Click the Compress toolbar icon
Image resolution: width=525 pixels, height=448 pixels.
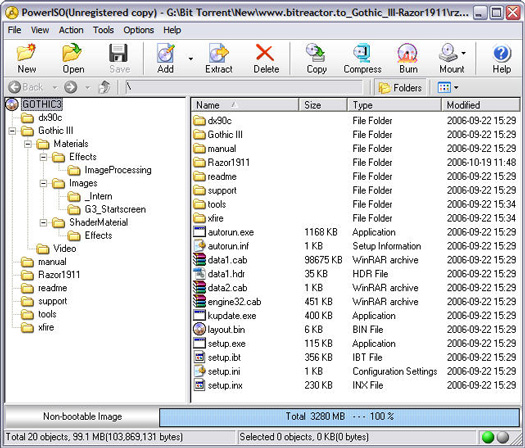click(362, 53)
